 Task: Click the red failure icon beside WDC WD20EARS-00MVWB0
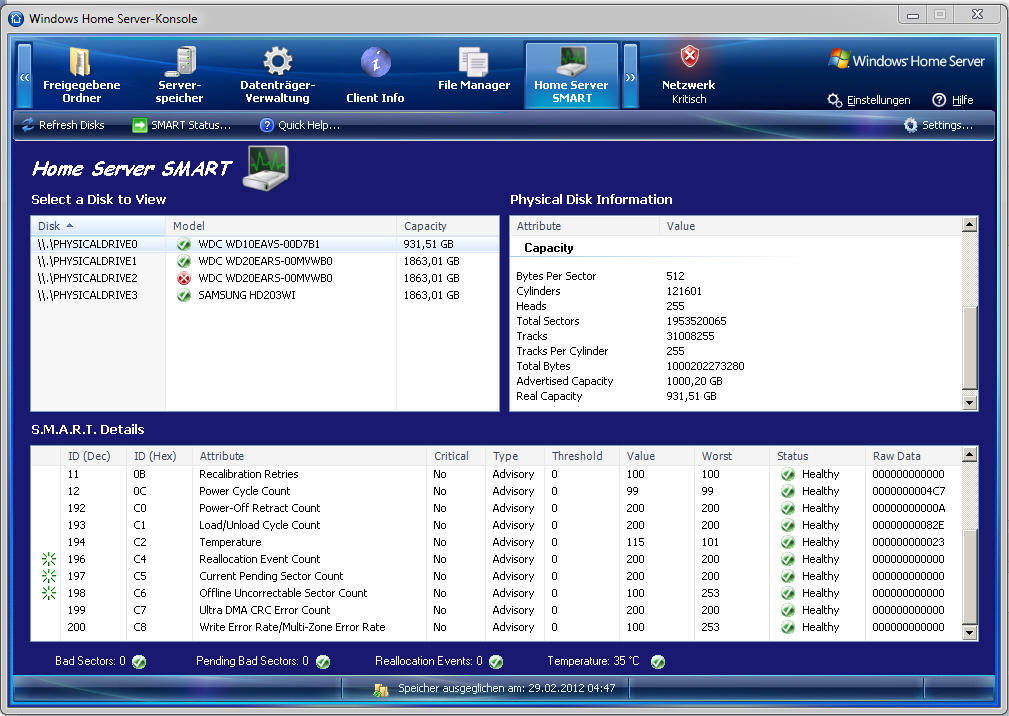point(183,278)
